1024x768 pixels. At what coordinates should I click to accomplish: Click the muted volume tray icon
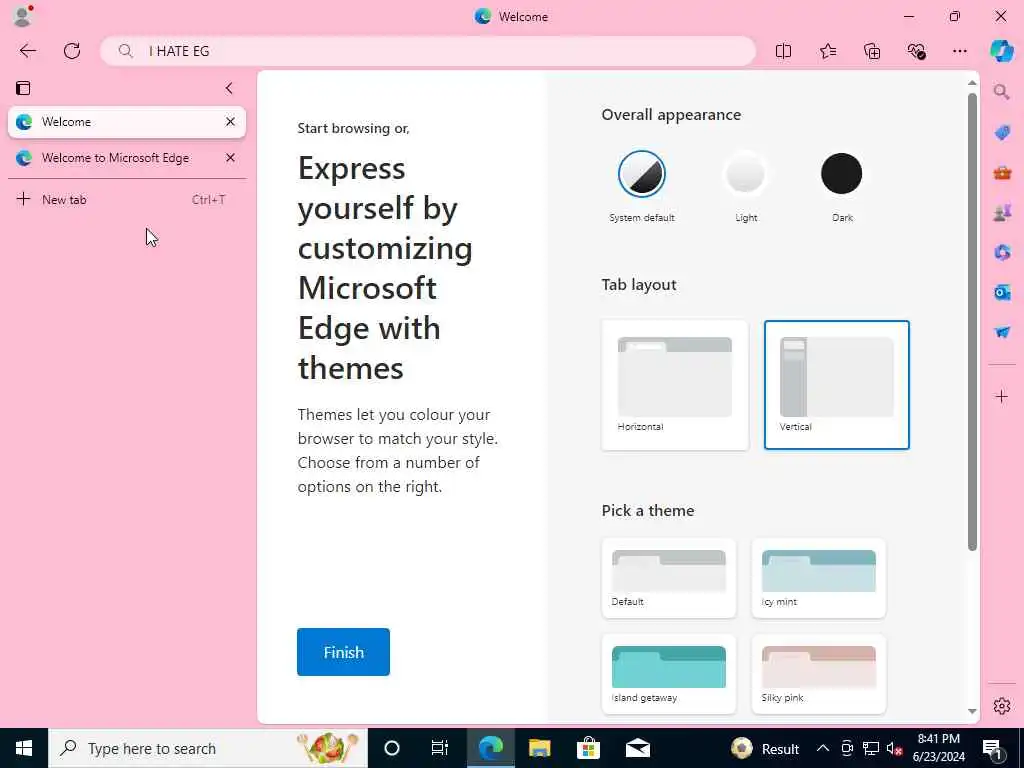coord(895,748)
